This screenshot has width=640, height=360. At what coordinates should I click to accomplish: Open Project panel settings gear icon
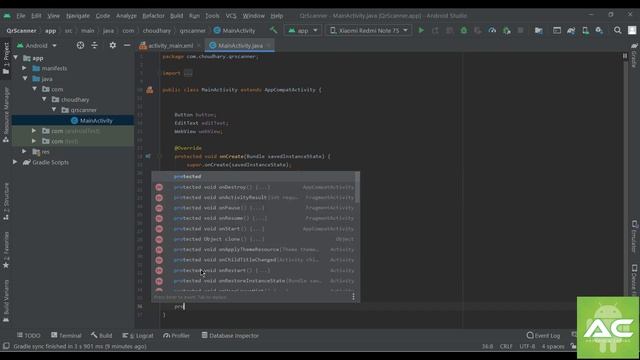(113, 45)
